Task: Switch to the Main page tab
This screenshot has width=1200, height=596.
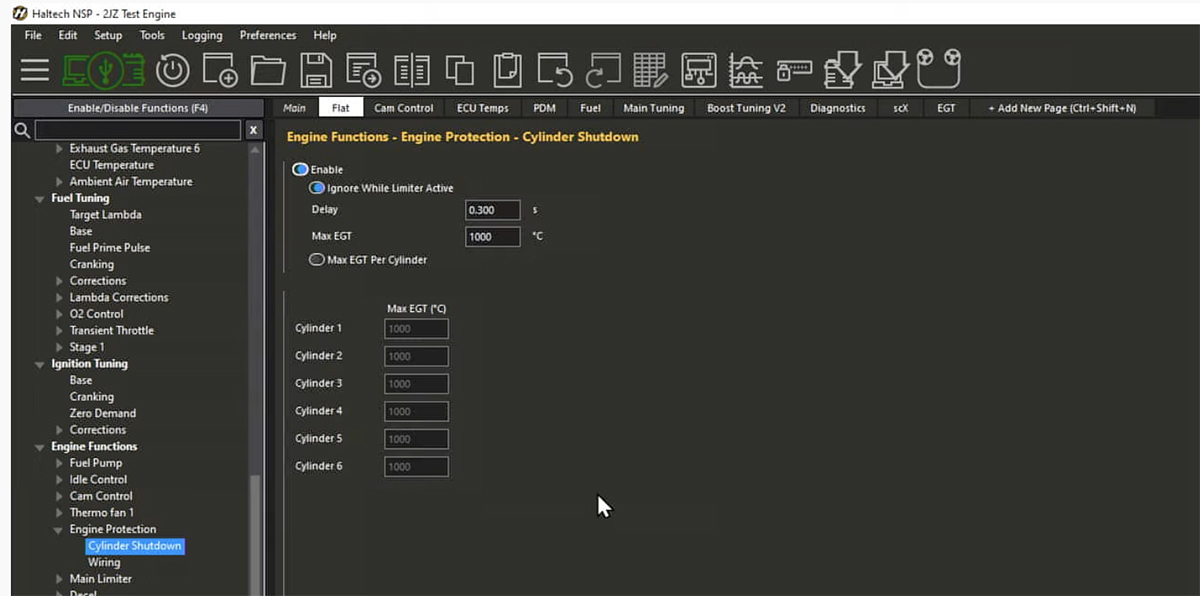Action: coord(294,108)
